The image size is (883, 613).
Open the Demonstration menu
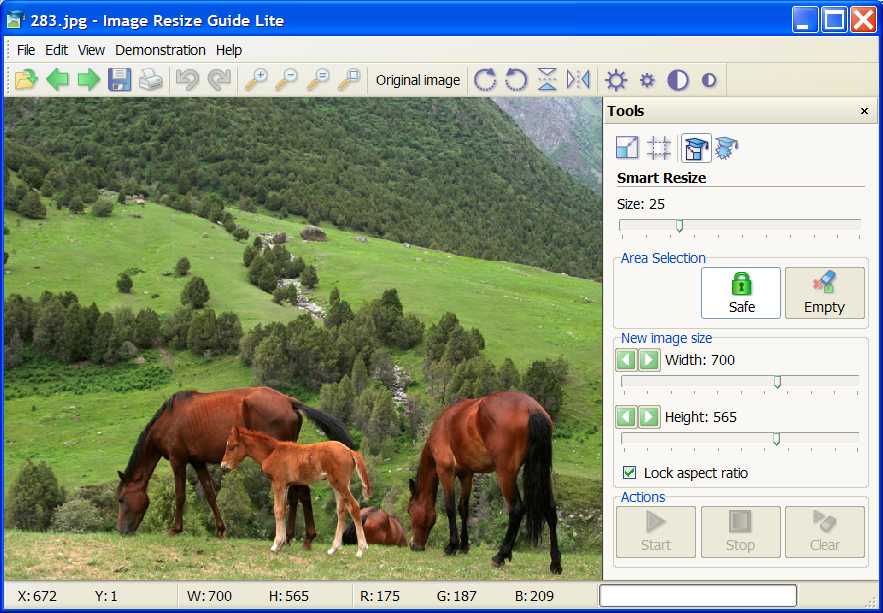point(160,50)
